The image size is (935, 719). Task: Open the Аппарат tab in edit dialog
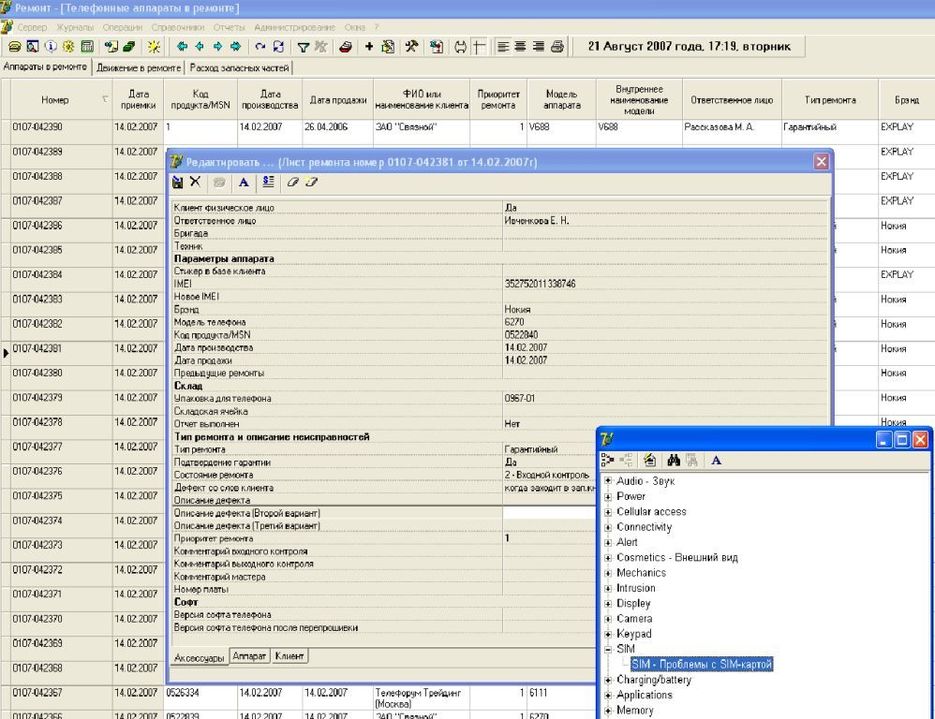click(249, 656)
